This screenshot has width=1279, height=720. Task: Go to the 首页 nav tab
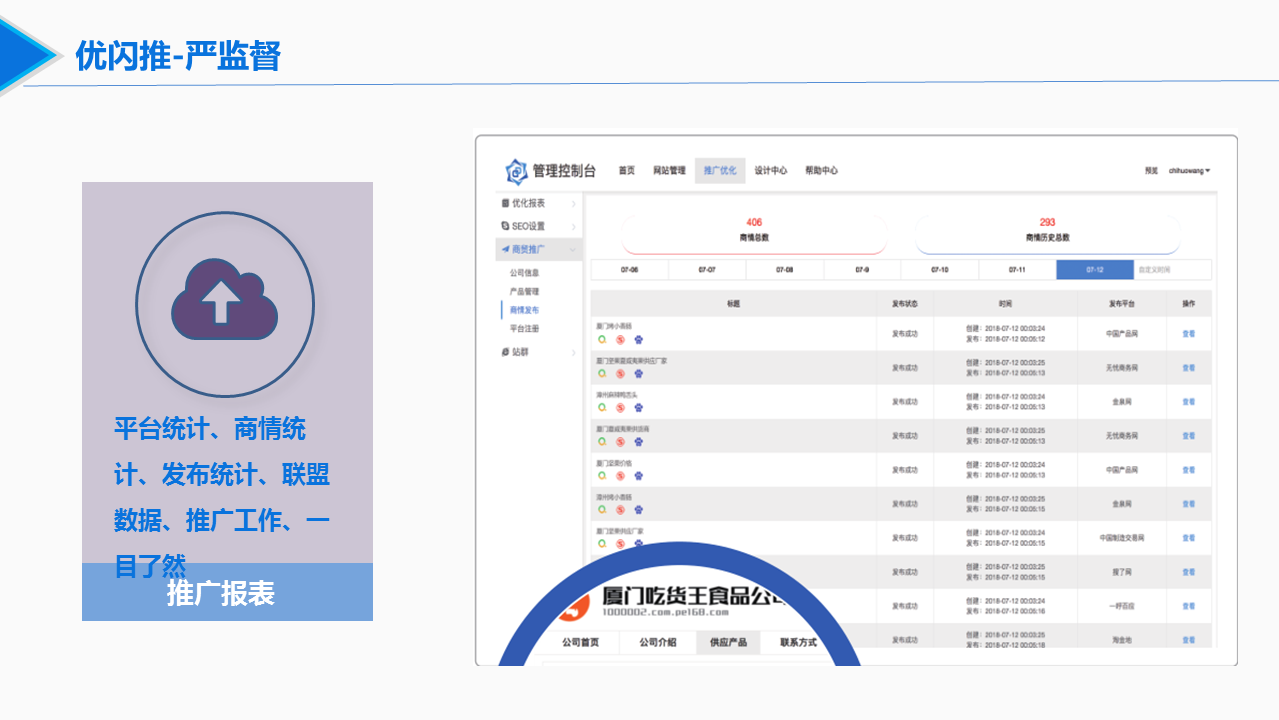(x=626, y=171)
